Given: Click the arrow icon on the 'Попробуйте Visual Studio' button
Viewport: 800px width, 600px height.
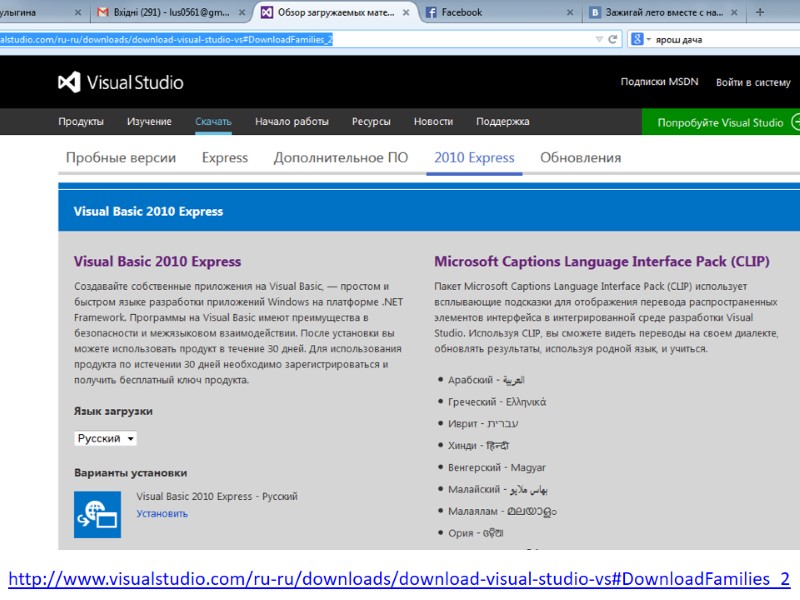Looking at the screenshot, I should click(795, 122).
